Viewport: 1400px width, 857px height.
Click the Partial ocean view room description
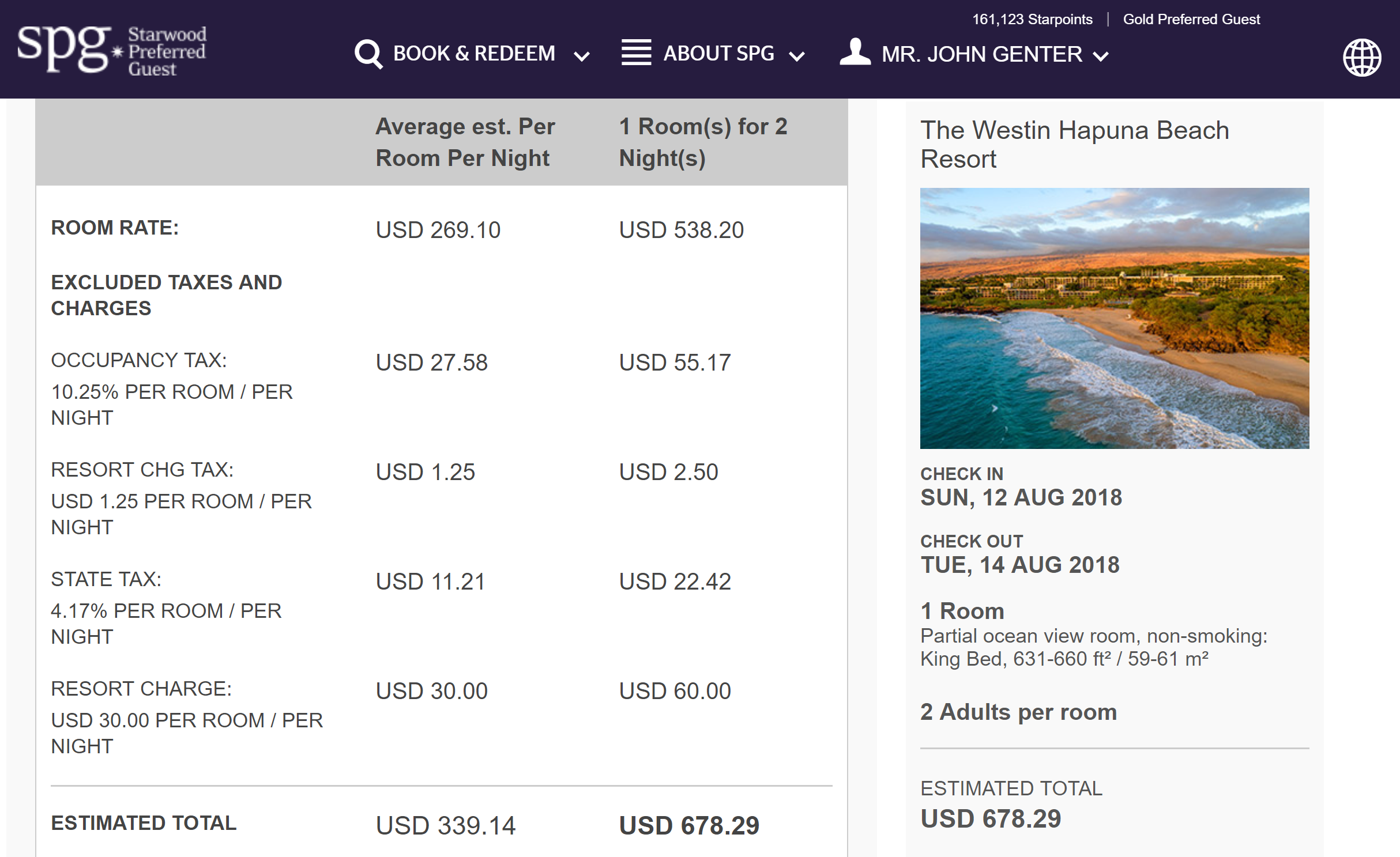1093,647
